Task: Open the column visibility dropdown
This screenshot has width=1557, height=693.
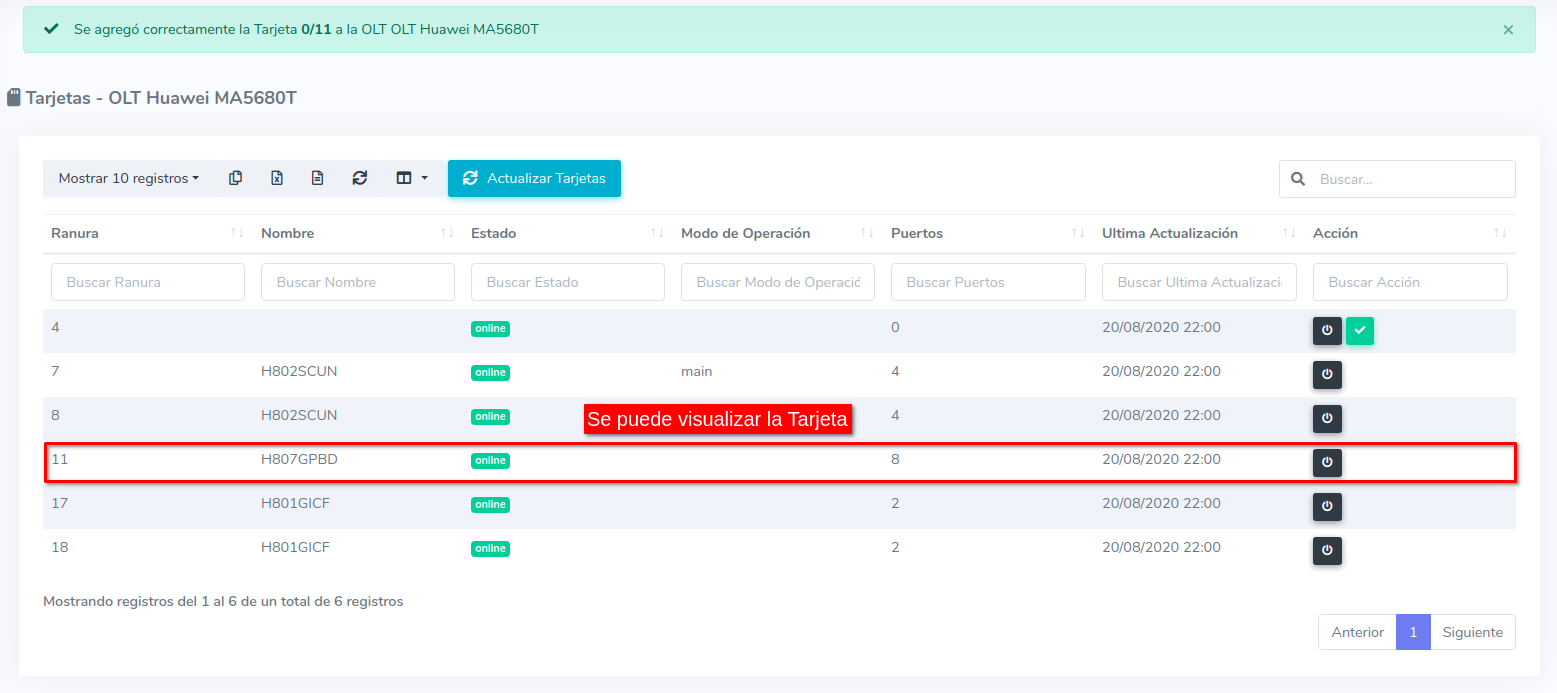Action: (411, 178)
